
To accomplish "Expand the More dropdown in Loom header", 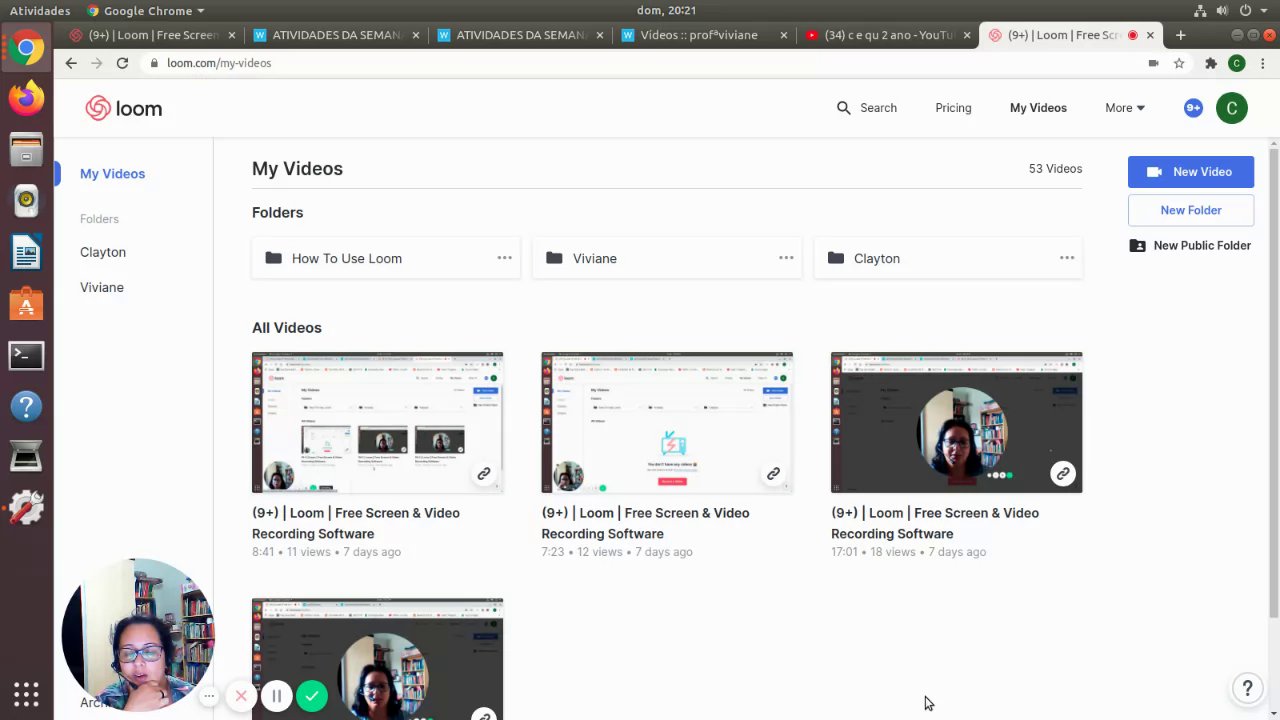I will coord(1124,108).
